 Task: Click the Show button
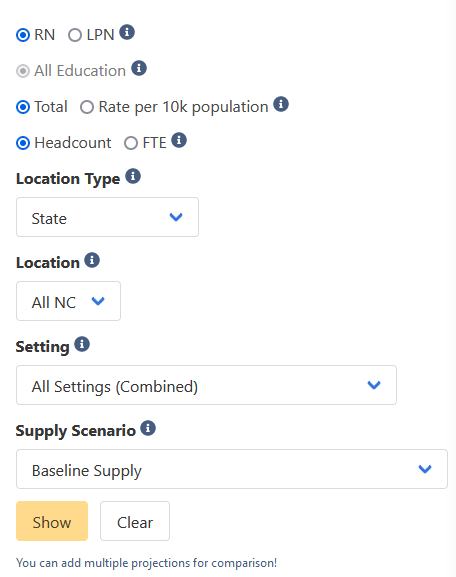[52, 521]
